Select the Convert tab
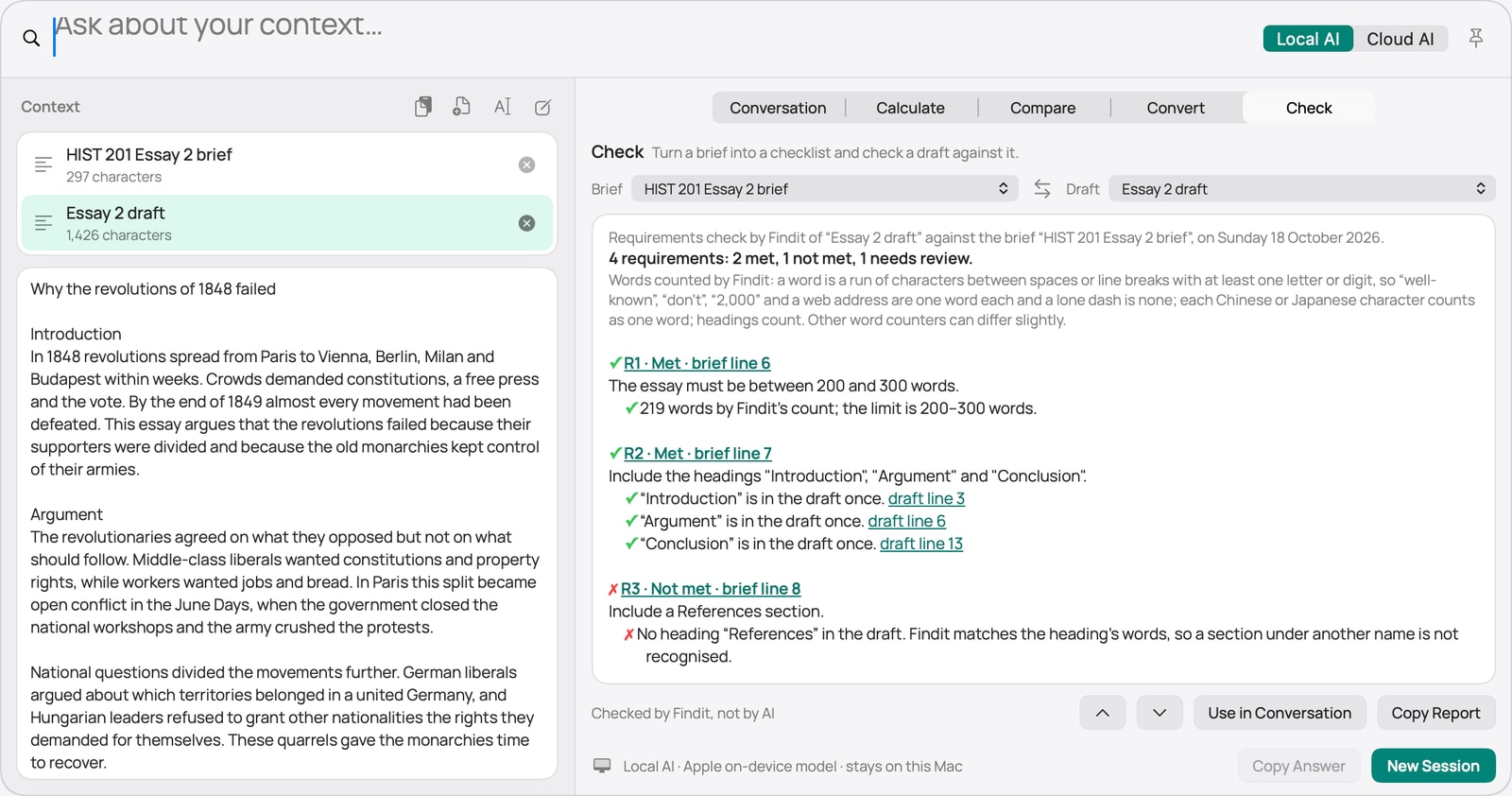 (x=1176, y=108)
